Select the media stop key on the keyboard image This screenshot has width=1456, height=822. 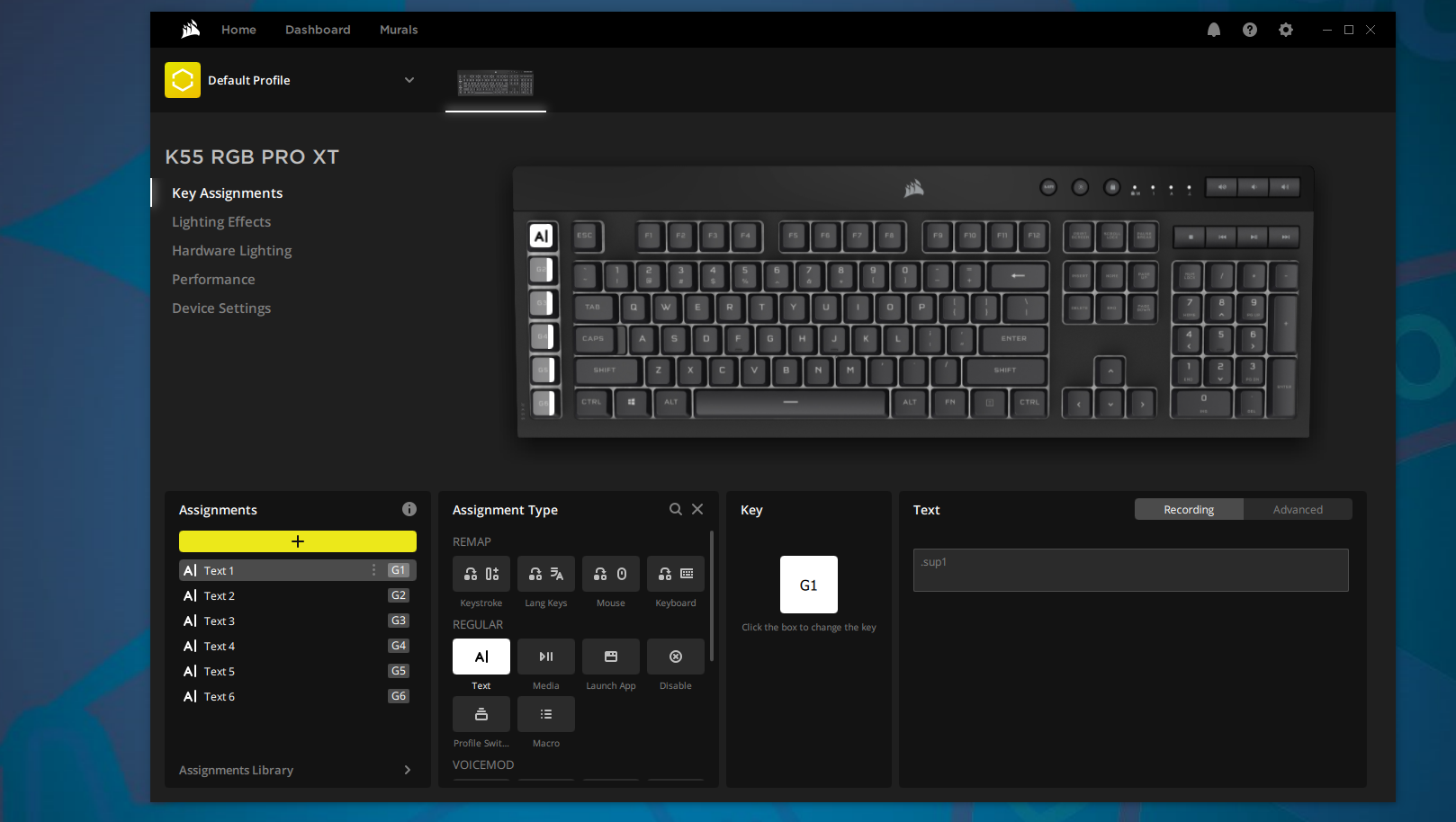(x=1190, y=237)
